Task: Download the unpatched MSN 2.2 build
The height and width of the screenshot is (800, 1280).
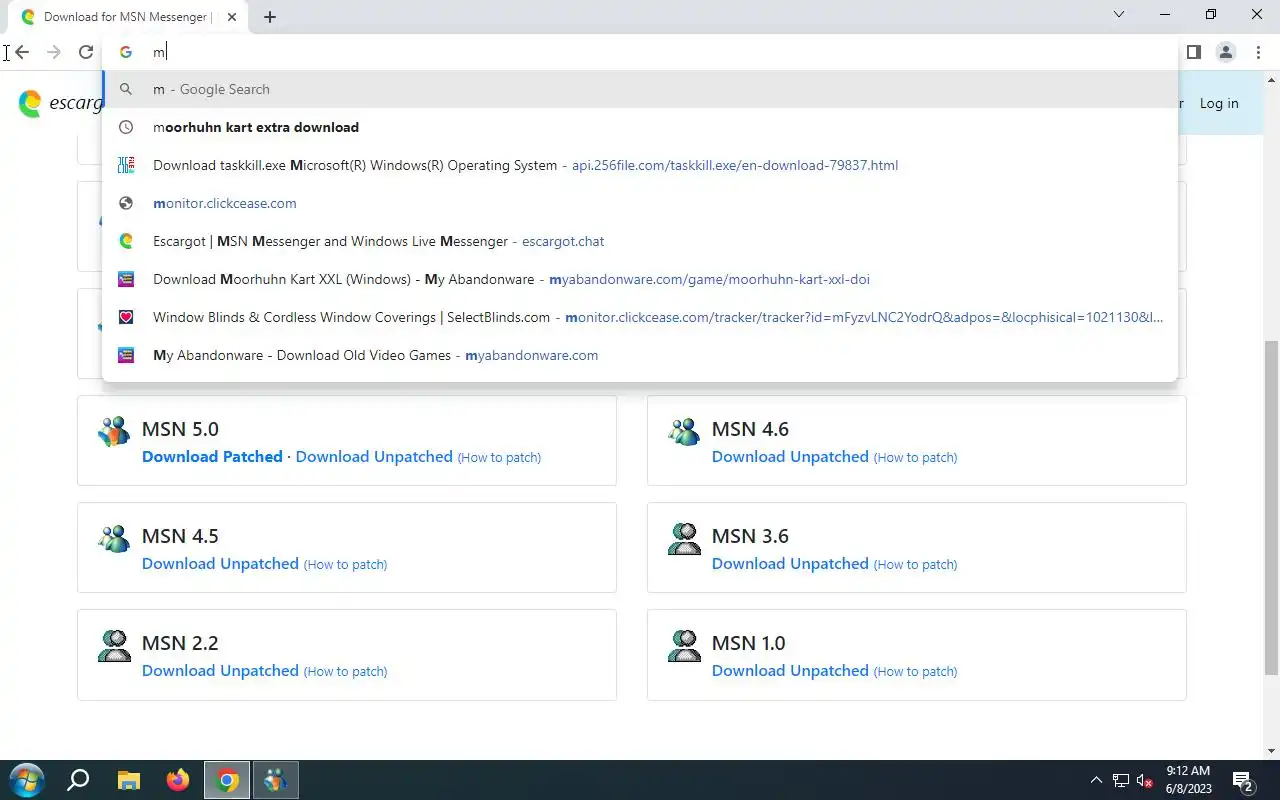Action: point(220,670)
